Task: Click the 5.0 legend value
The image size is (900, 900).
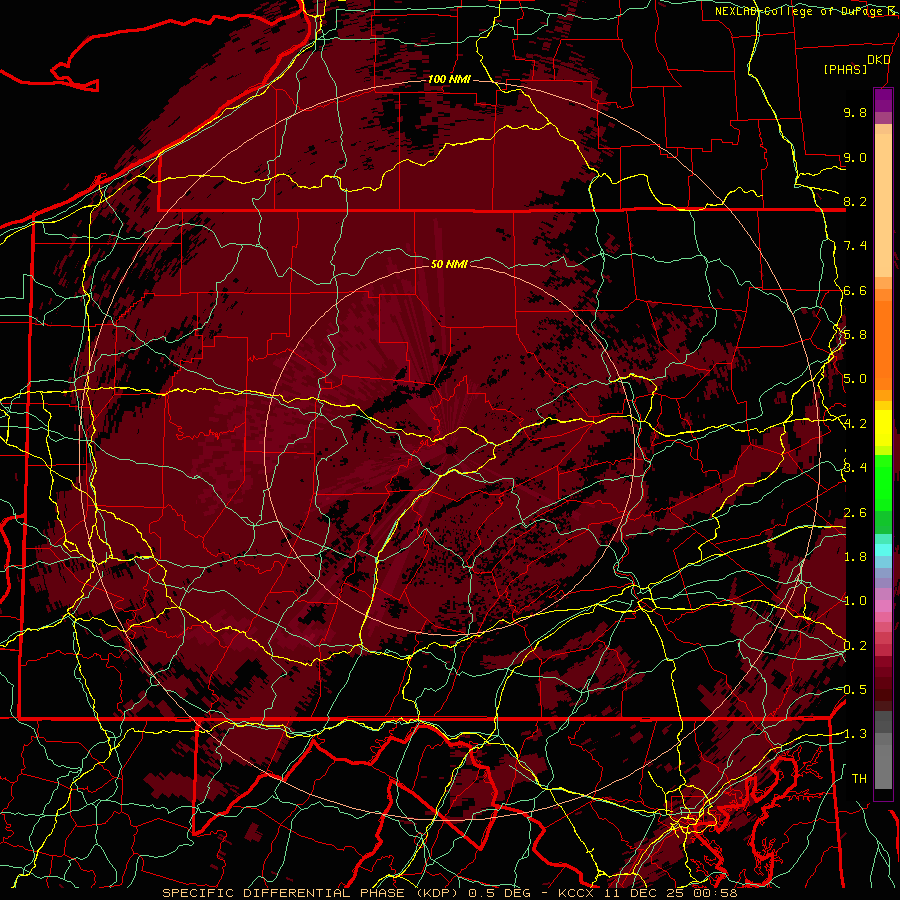Action: tap(855, 379)
